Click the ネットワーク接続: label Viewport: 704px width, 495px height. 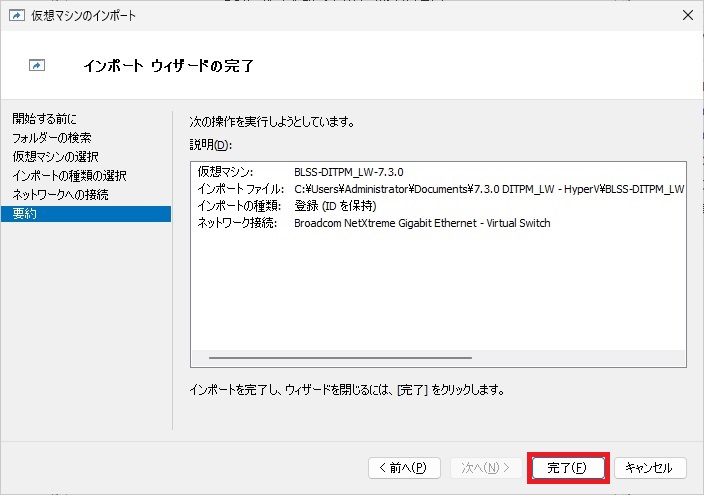coord(237,223)
